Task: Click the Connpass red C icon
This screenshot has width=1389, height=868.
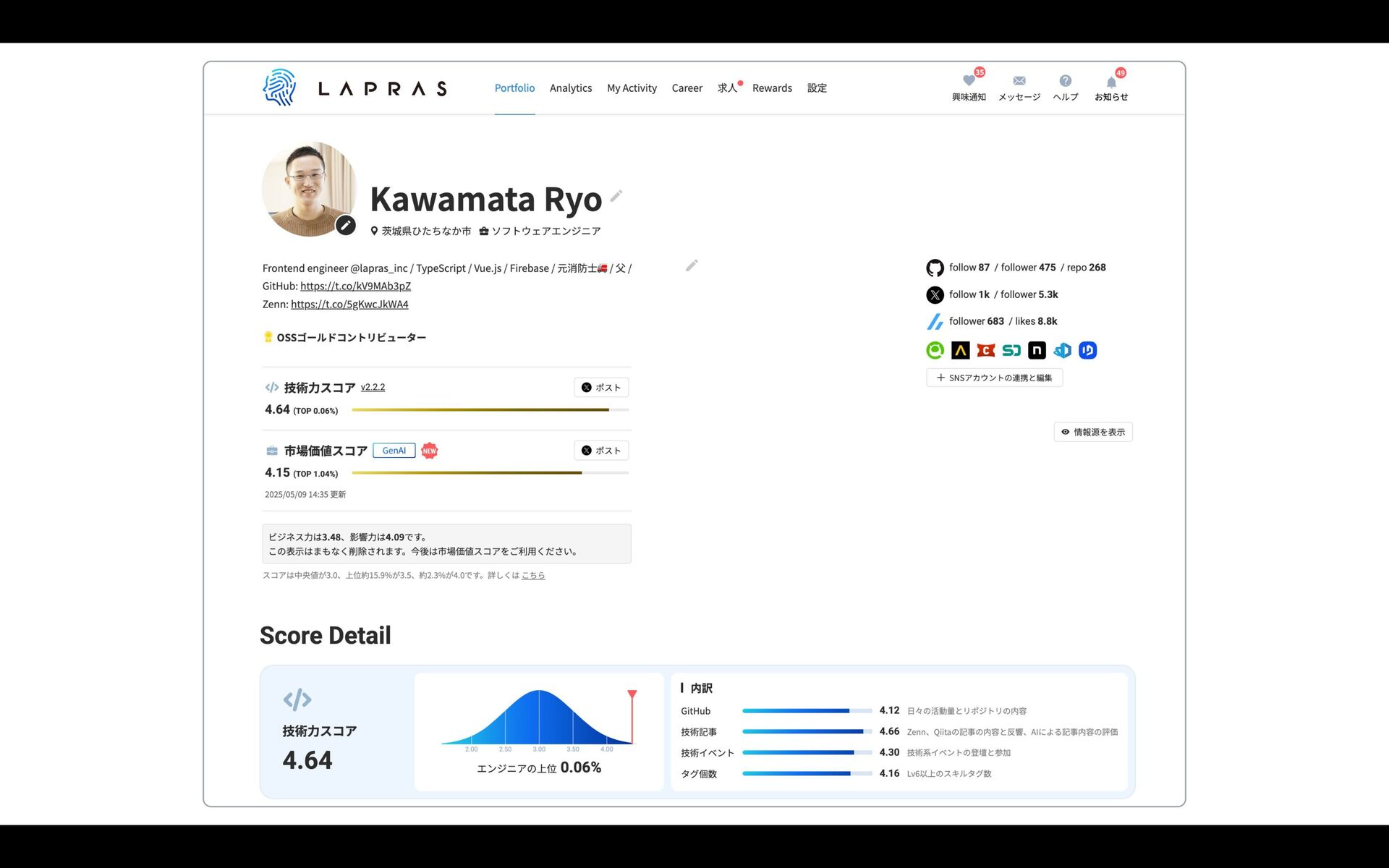Action: tap(985, 351)
